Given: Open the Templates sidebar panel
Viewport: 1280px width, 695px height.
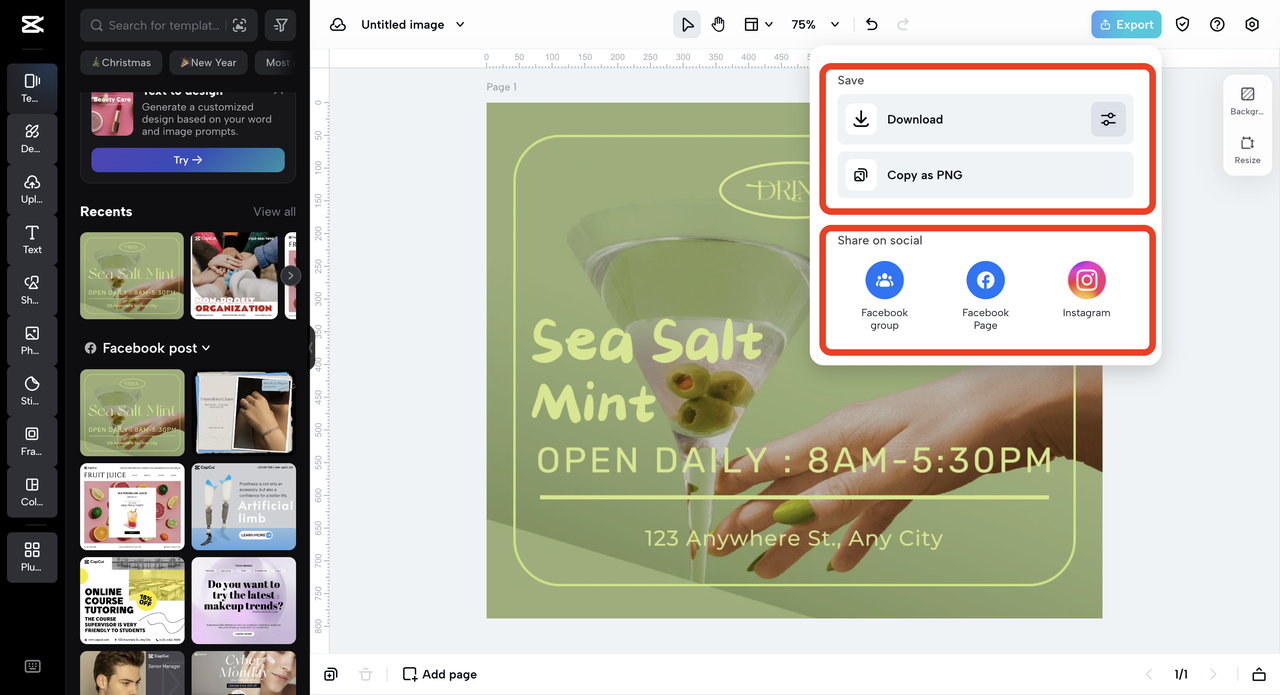Looking at the screenshot, I should (32, 87).
